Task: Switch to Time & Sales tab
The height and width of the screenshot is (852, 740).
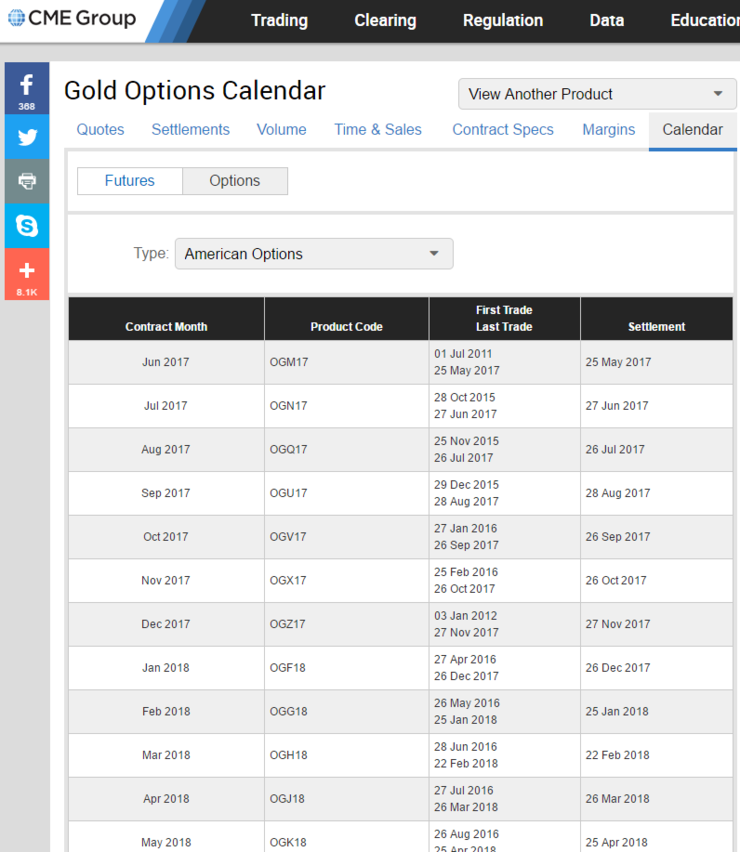Action: 378,129
